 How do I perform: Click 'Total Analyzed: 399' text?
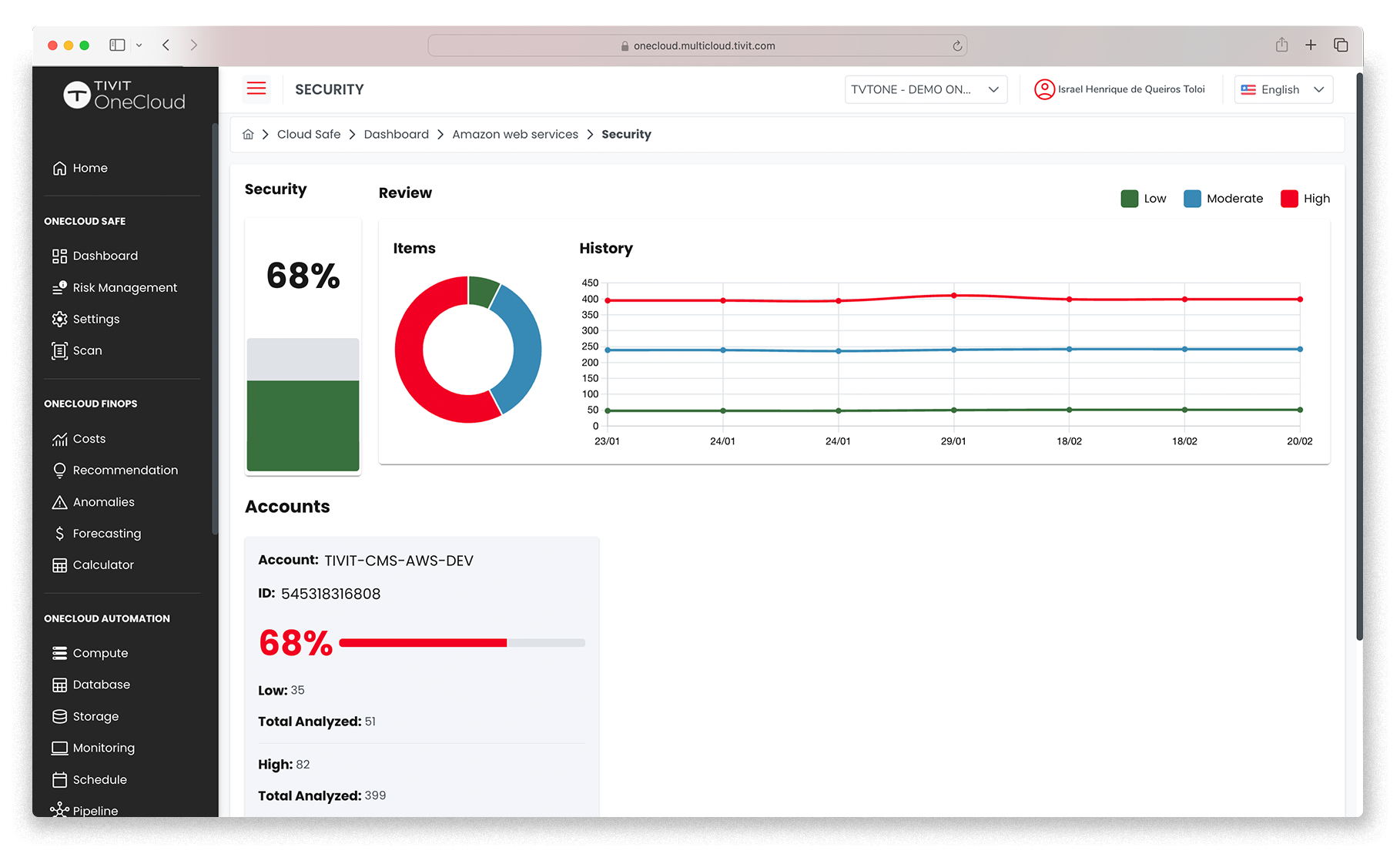(322, 795)
